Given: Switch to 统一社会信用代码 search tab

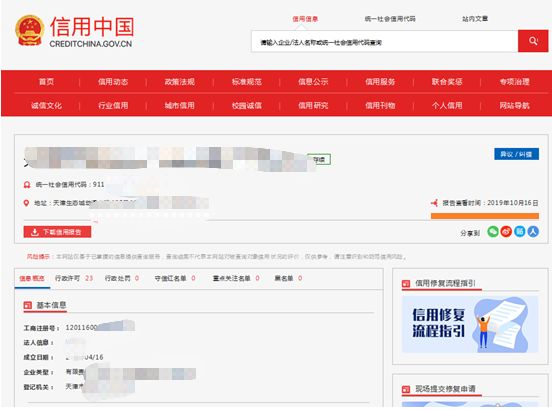Looking at the screenshot, I should coord(390,19).
